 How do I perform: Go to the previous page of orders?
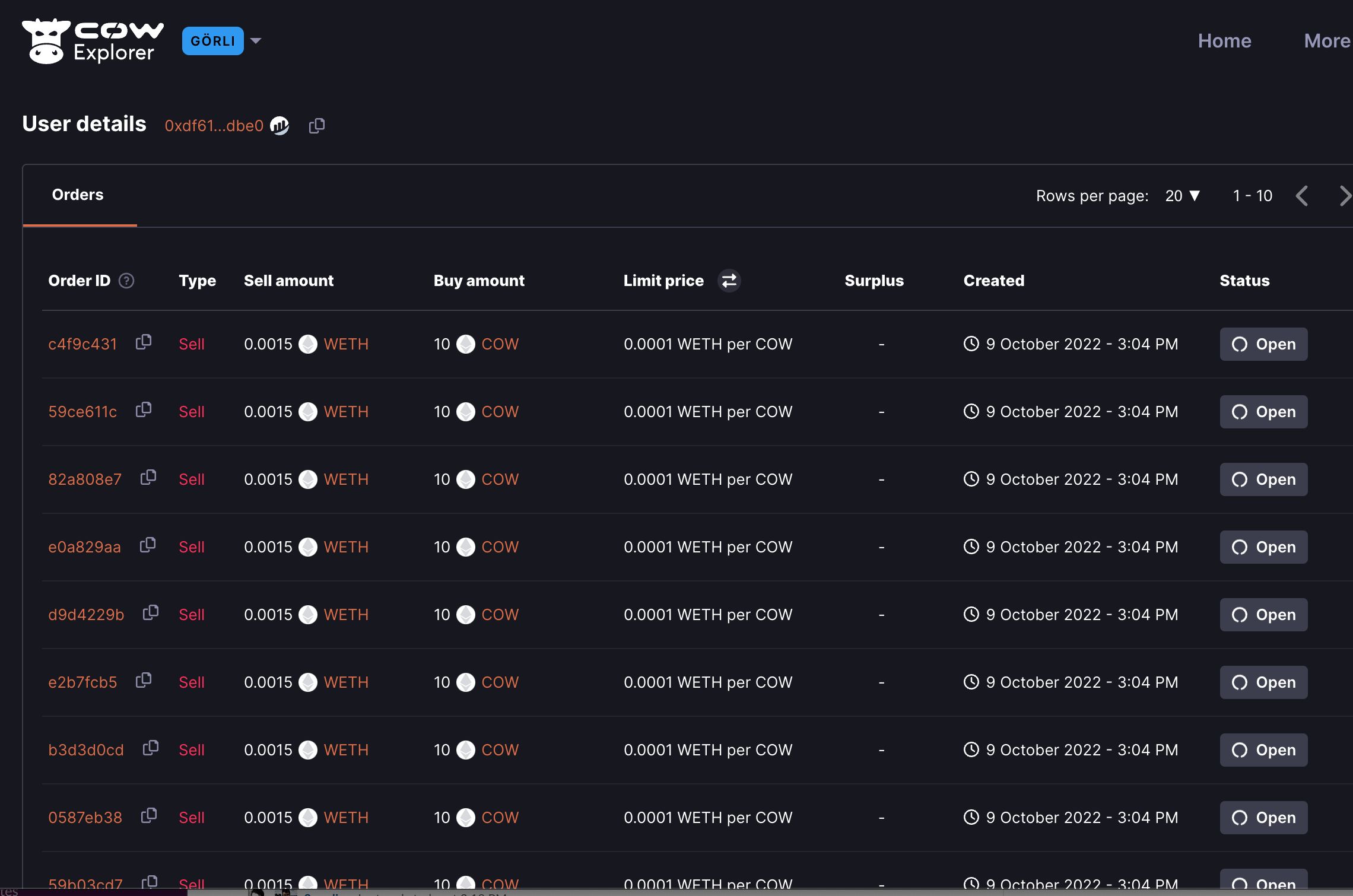tap(1302, 196)
